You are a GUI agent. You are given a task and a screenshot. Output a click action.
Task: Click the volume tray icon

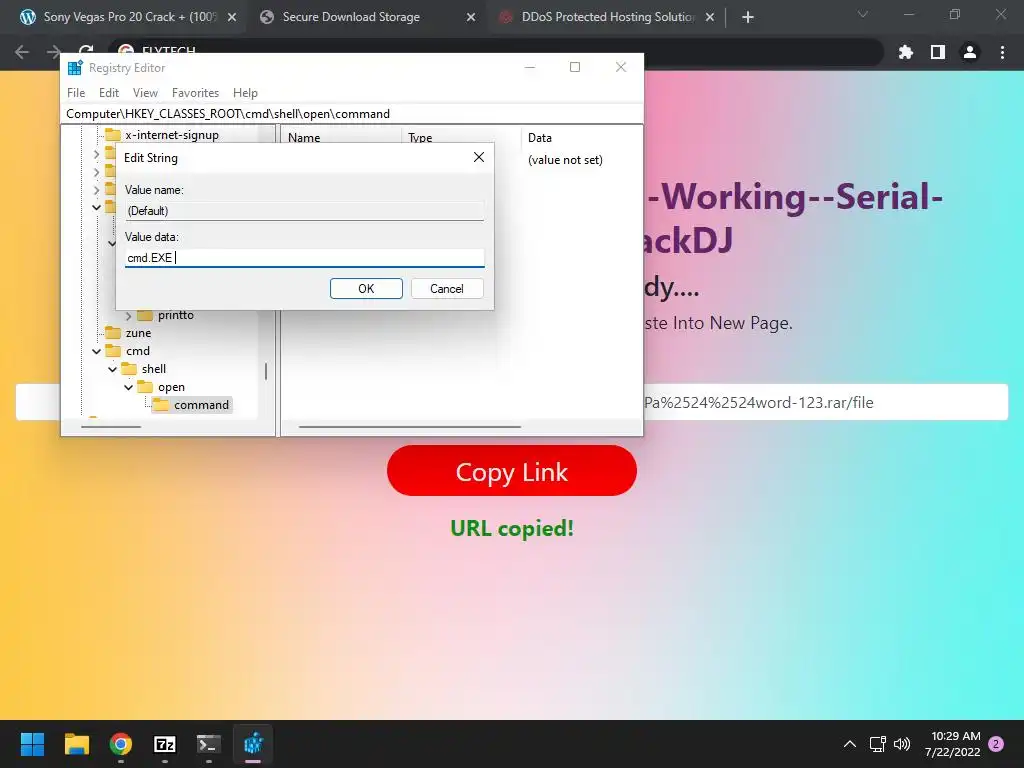pos(902,744)
